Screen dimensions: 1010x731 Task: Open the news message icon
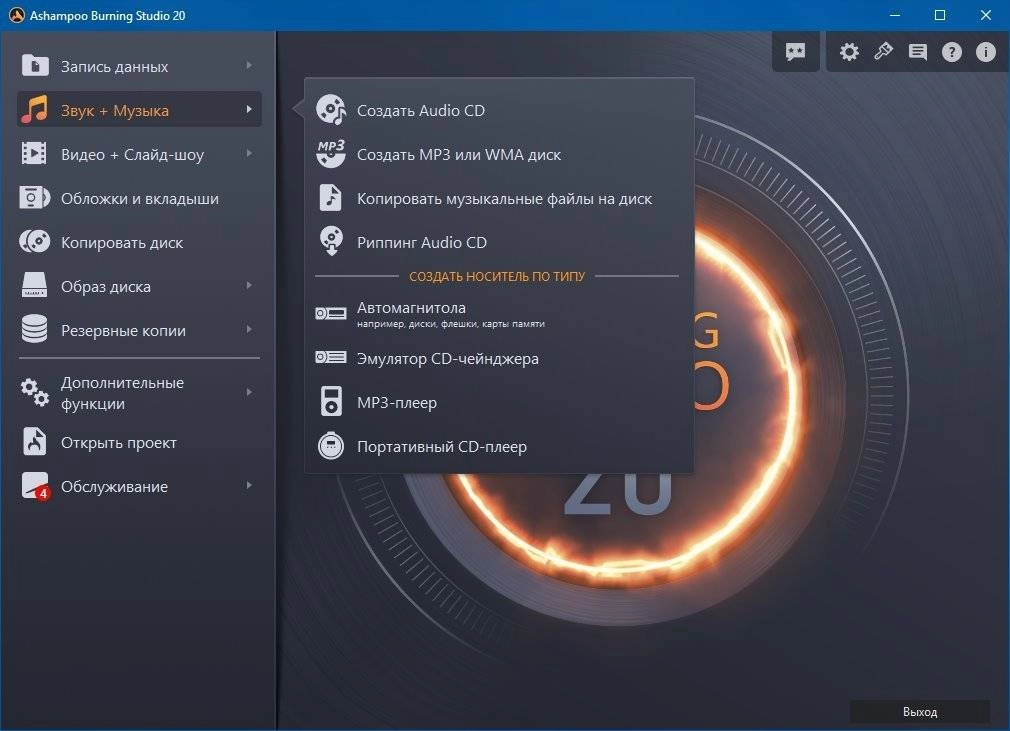pos(918,52)
